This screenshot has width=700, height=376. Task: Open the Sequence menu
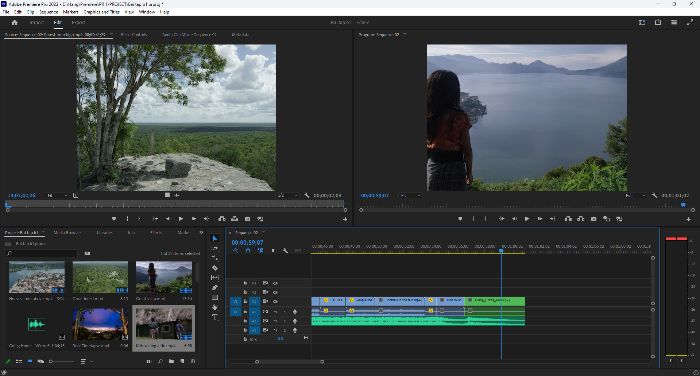point(49,12)
